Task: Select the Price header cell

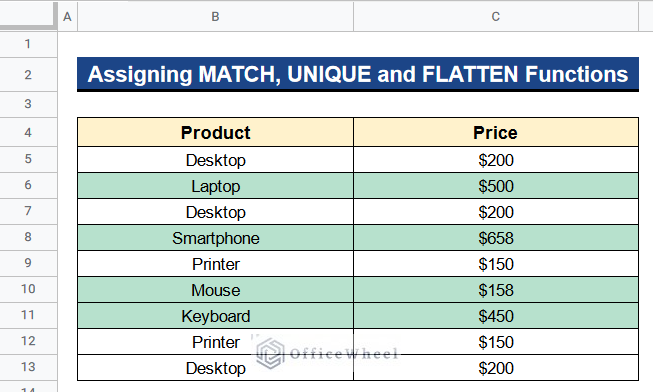Action: click(x=496, y=132)
